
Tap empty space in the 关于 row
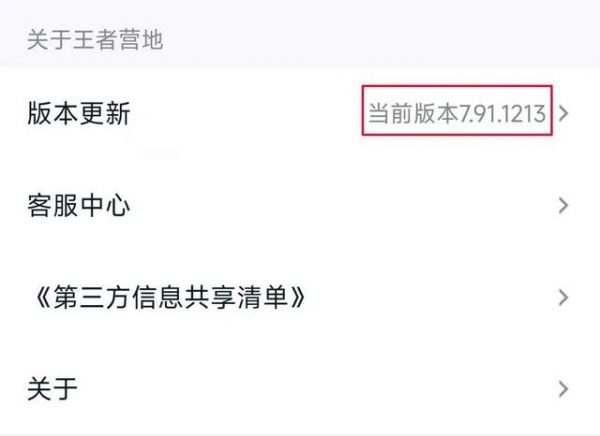click(314, 389)
